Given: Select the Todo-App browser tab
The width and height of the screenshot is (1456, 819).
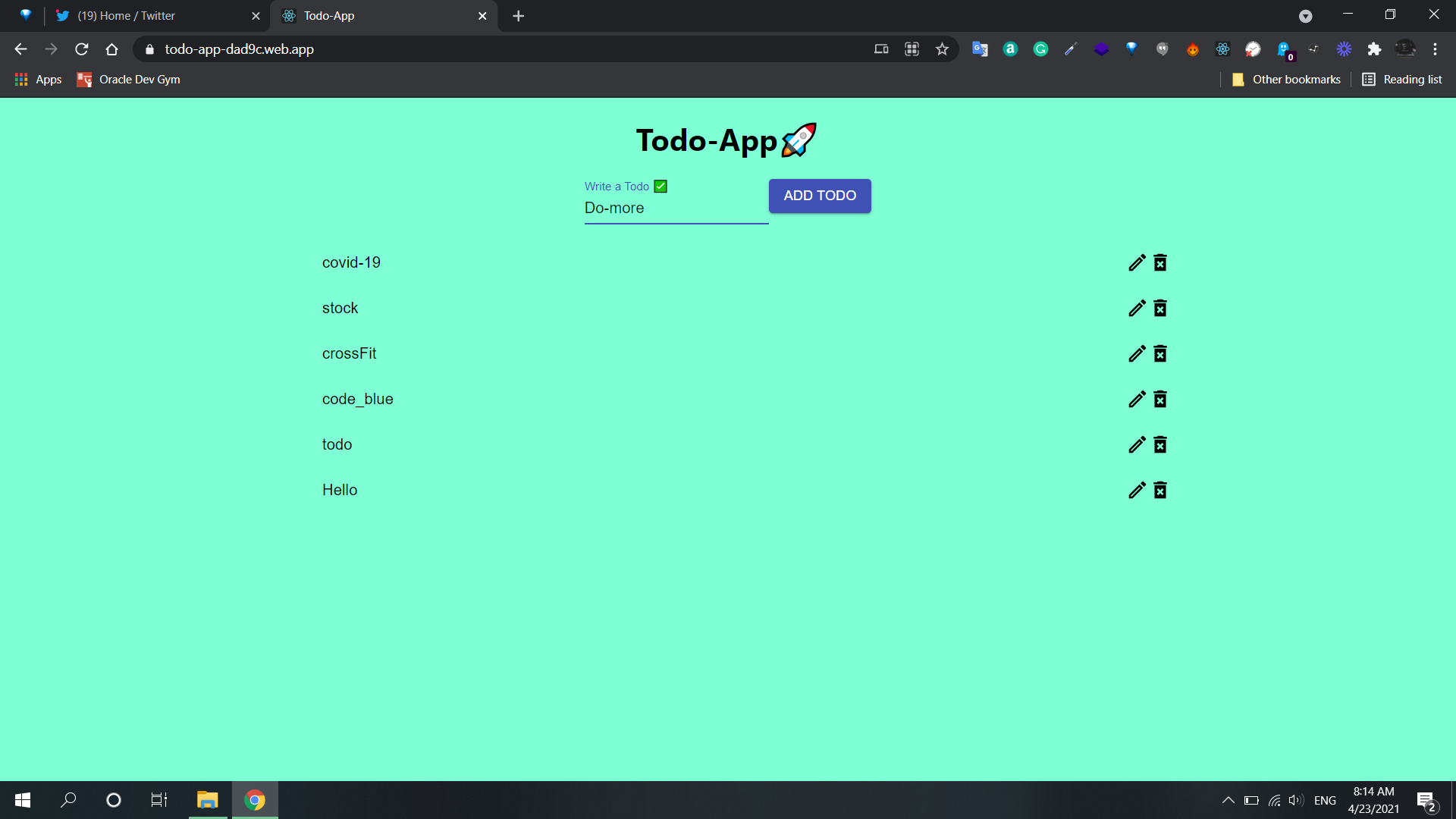Looking at the screenshot, I should (379, 16).
